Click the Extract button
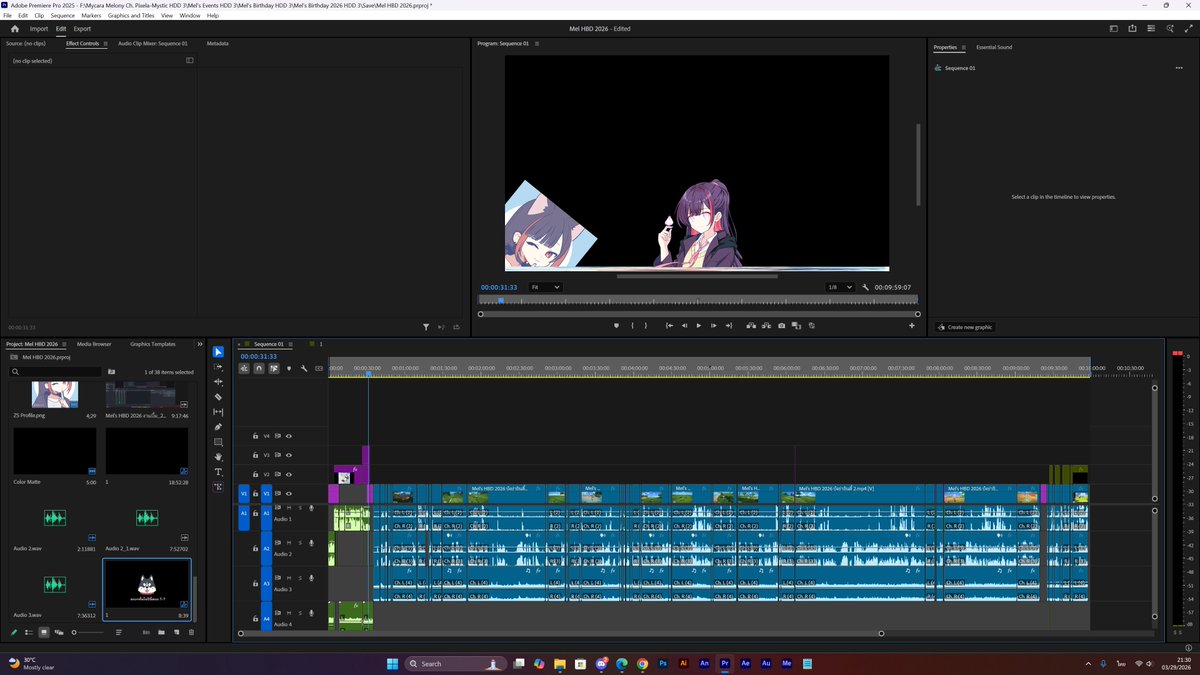The image size is (1200, 675). click(766, 325)
